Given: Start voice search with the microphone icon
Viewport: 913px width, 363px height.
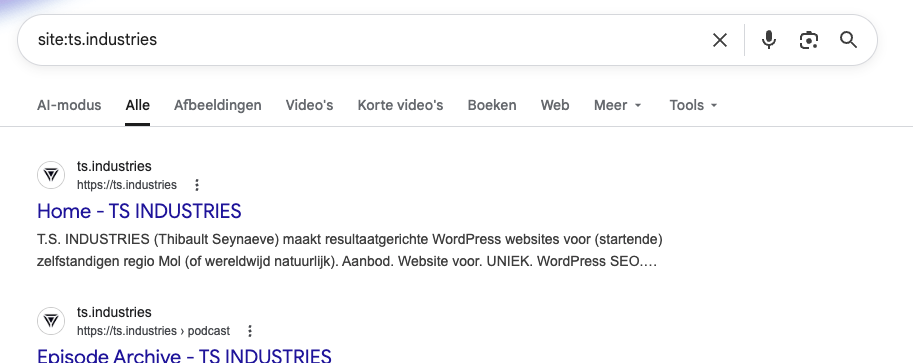Looking at the screenshot, I should (x=769, y=40).
